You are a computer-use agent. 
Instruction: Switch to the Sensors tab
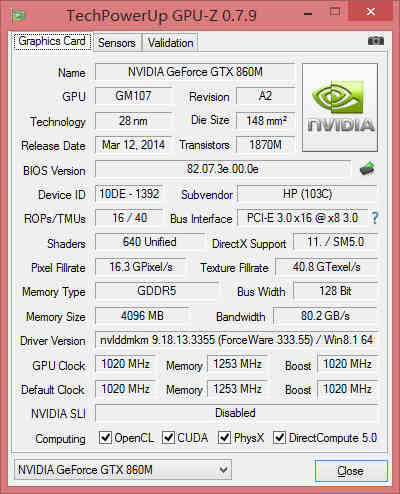point(117,43)
